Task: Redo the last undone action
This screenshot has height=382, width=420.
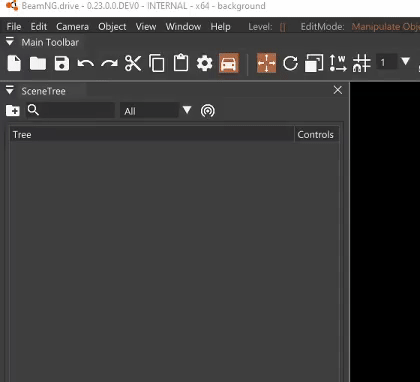Action: [109, 63]
